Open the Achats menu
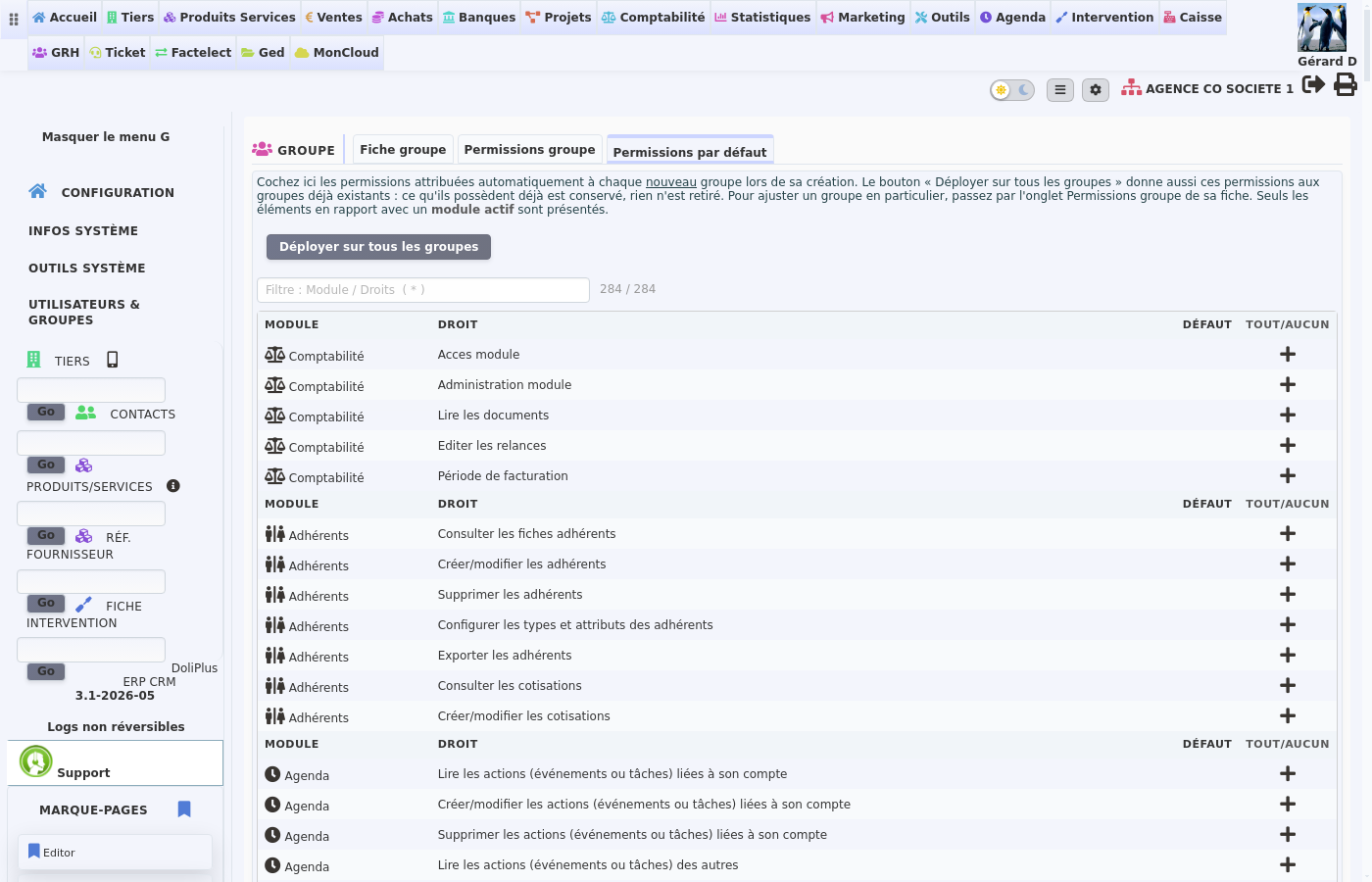Image resolution: width=1372 pixels, height=882 pixels. click(402, 18)
